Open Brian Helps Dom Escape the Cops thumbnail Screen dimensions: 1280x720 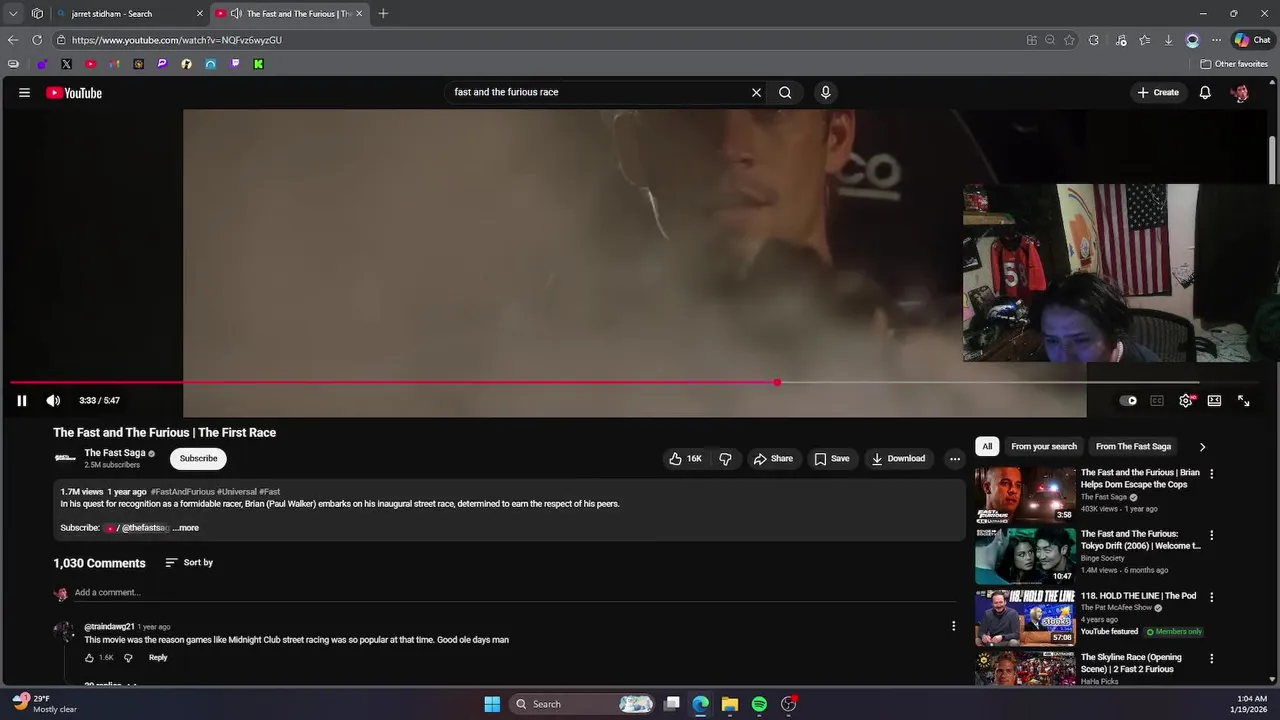tap(1025, 494)
